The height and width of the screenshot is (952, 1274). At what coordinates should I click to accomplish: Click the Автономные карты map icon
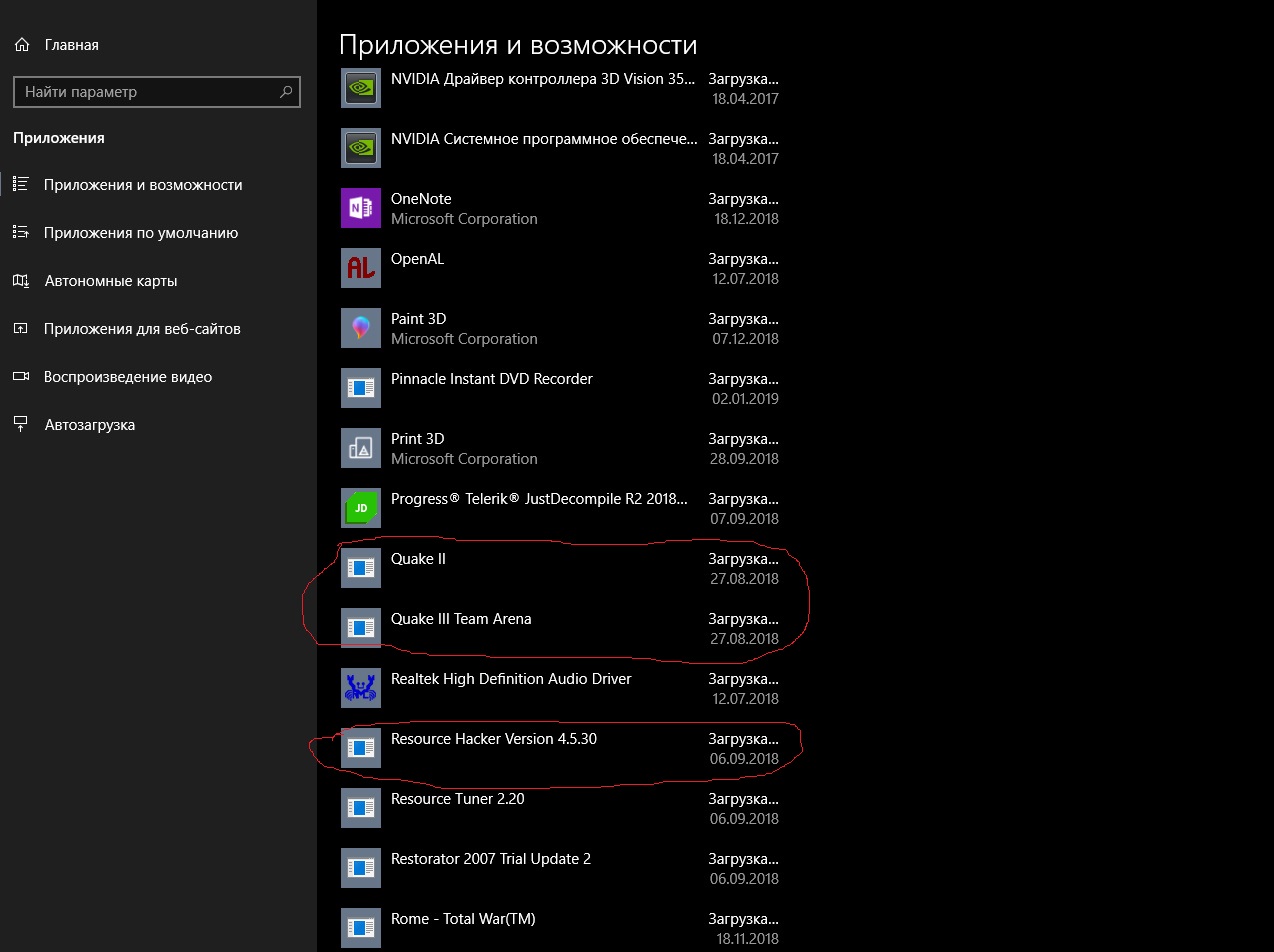point(21,281)
